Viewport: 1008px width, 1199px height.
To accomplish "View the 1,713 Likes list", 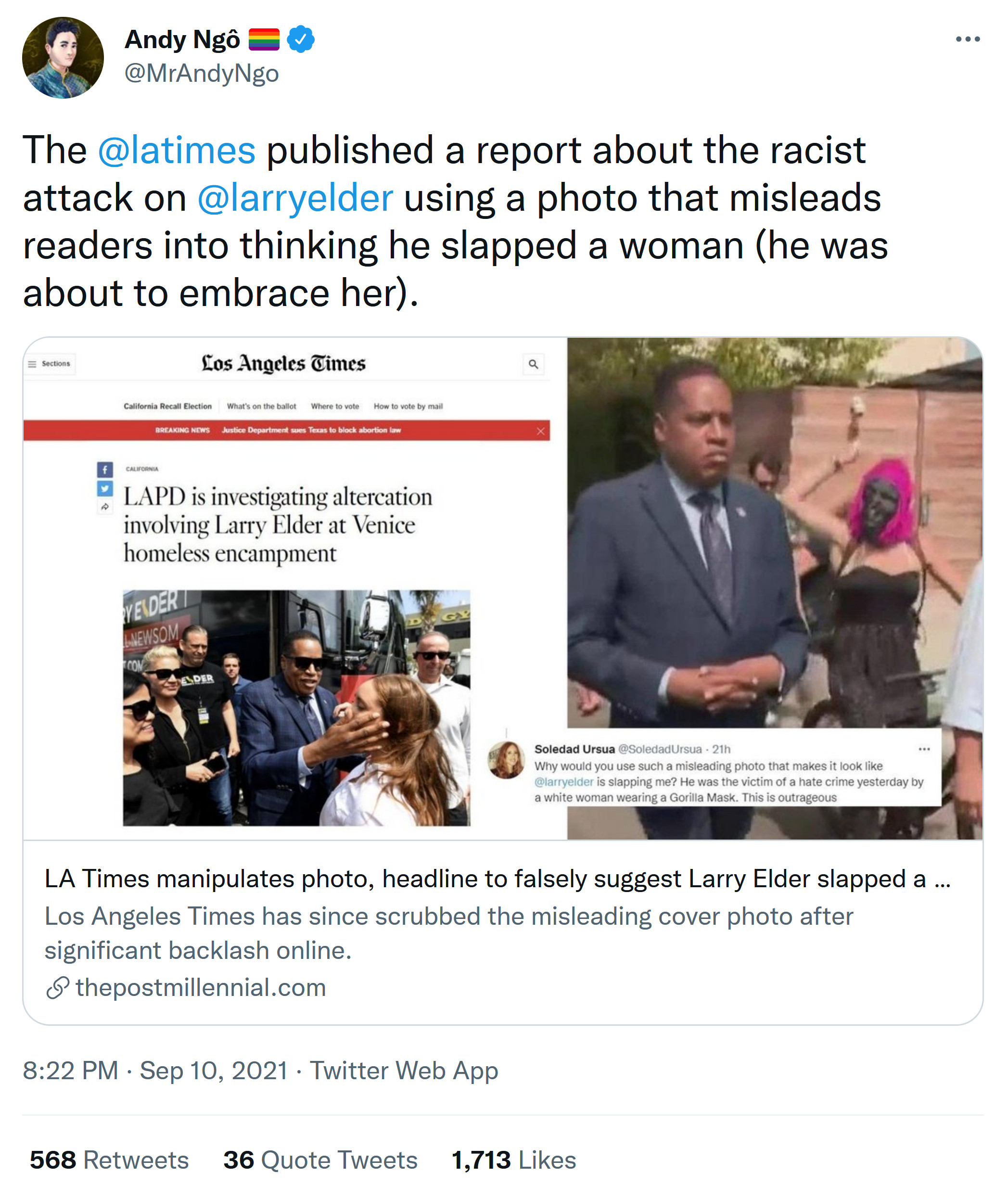I will click(514, 1160).
